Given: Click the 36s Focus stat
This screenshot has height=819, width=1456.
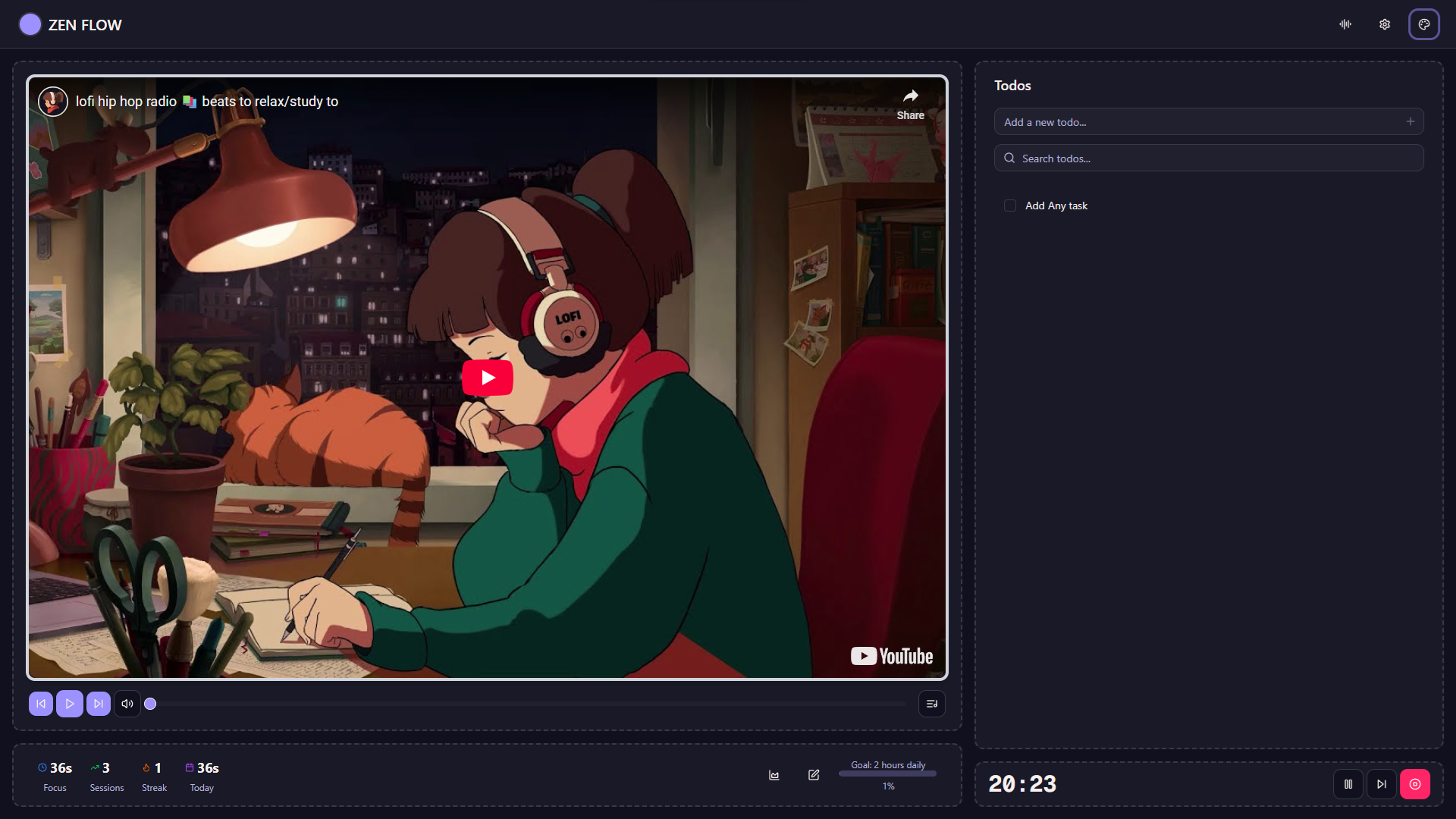Looking at the screenshot, I should (x=55, y=777).
